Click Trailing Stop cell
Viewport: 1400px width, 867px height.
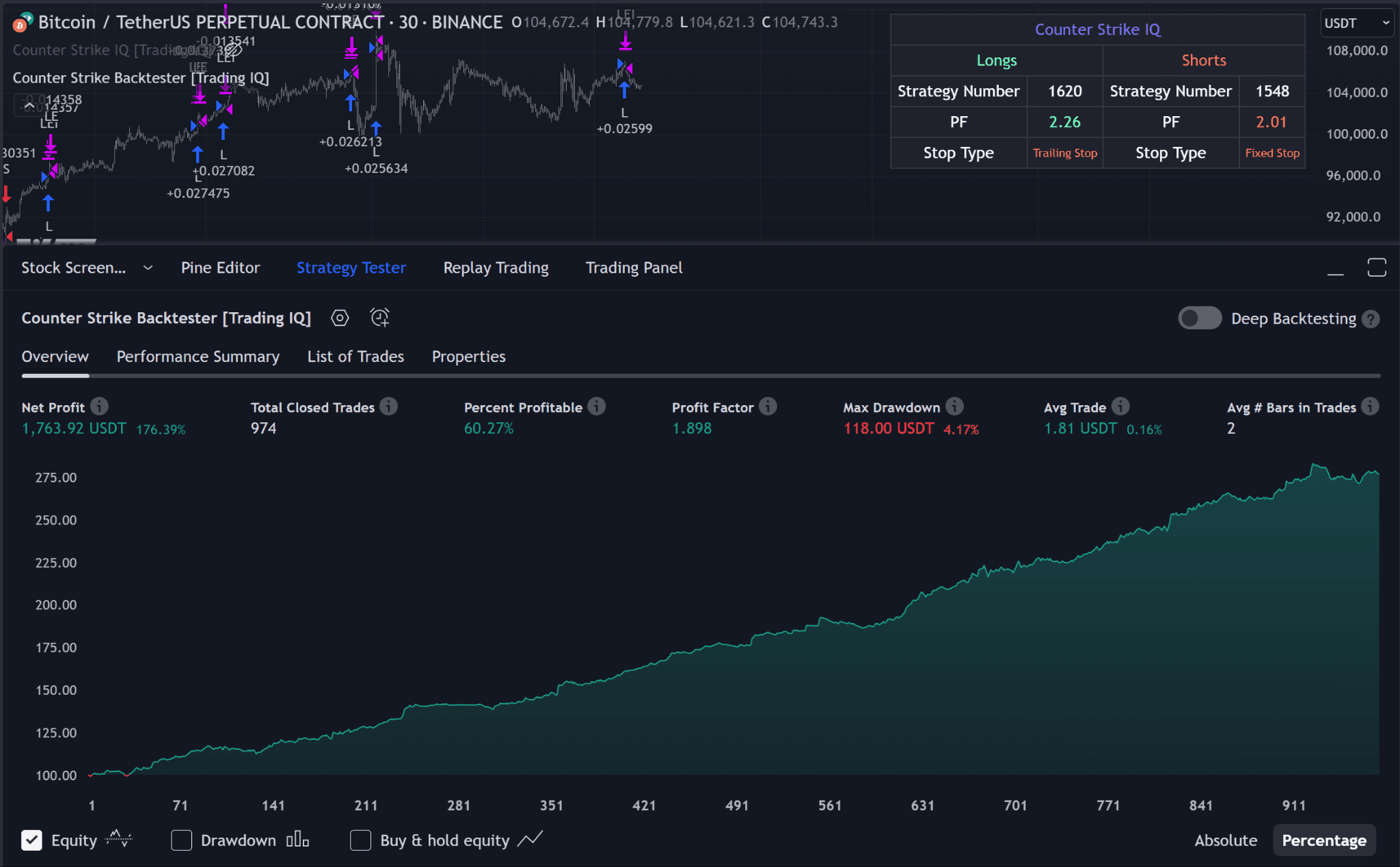tap(1065, 153)
